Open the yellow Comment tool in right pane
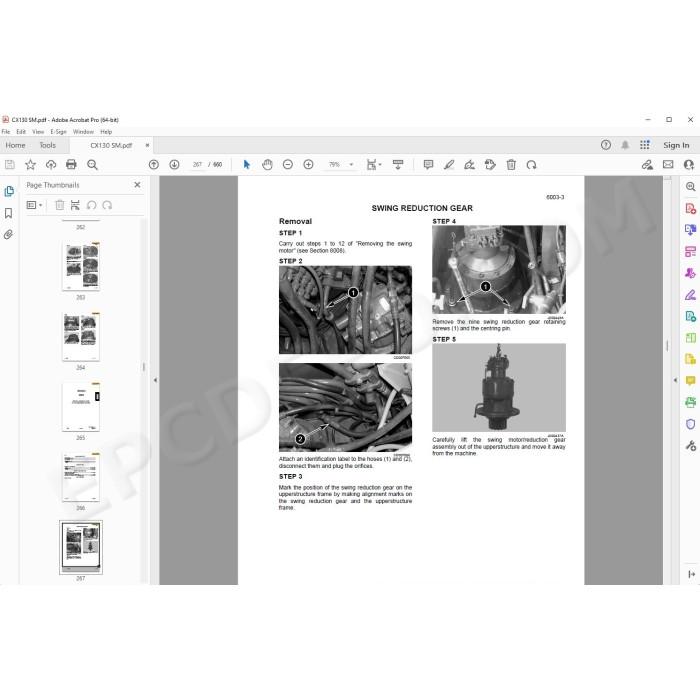Viewport: 700px width, 700px height. pos(690,381)
